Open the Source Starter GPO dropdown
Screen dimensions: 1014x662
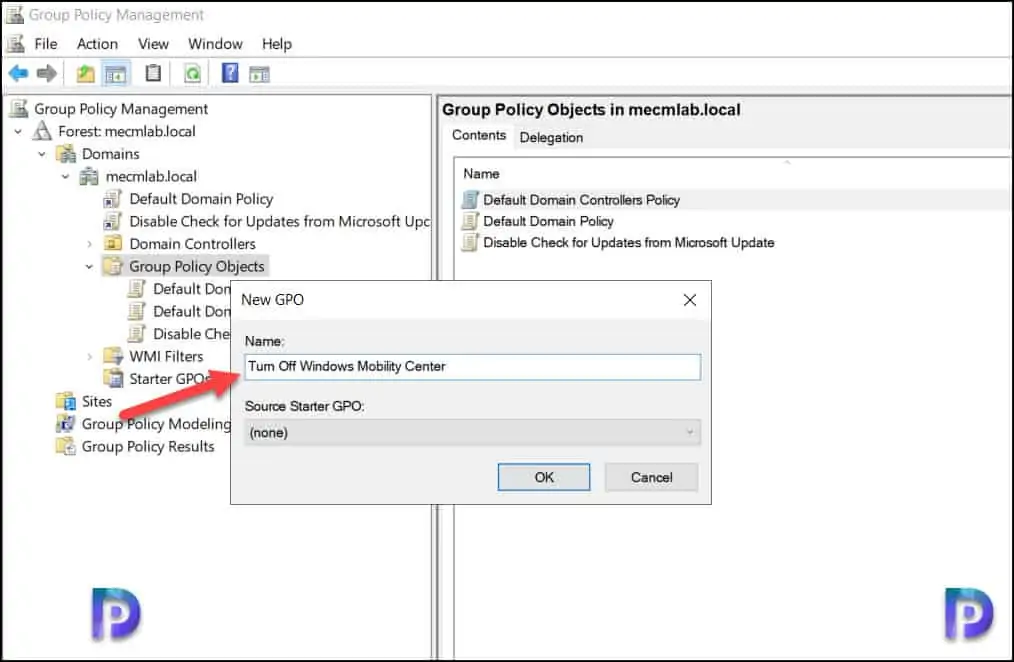(472, 432)
